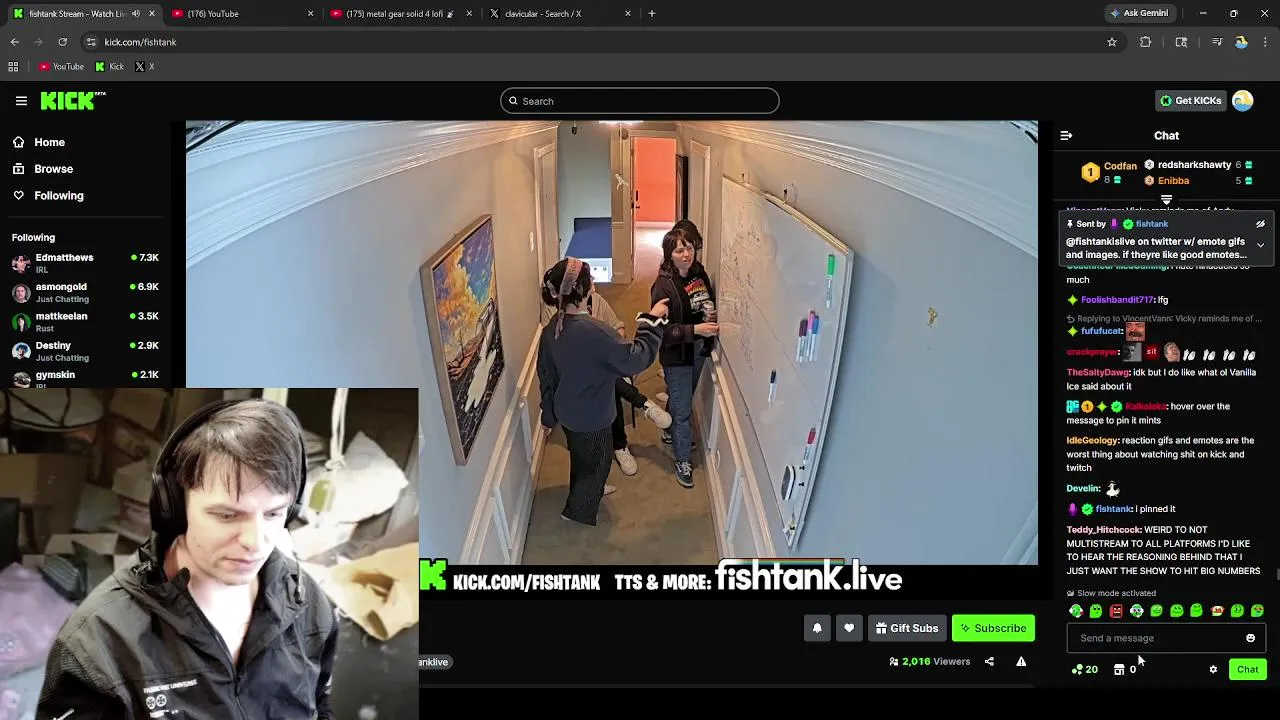Open mattkeelan followed channel
This screenshot has width=1280, height=720.
pos(86,322)
